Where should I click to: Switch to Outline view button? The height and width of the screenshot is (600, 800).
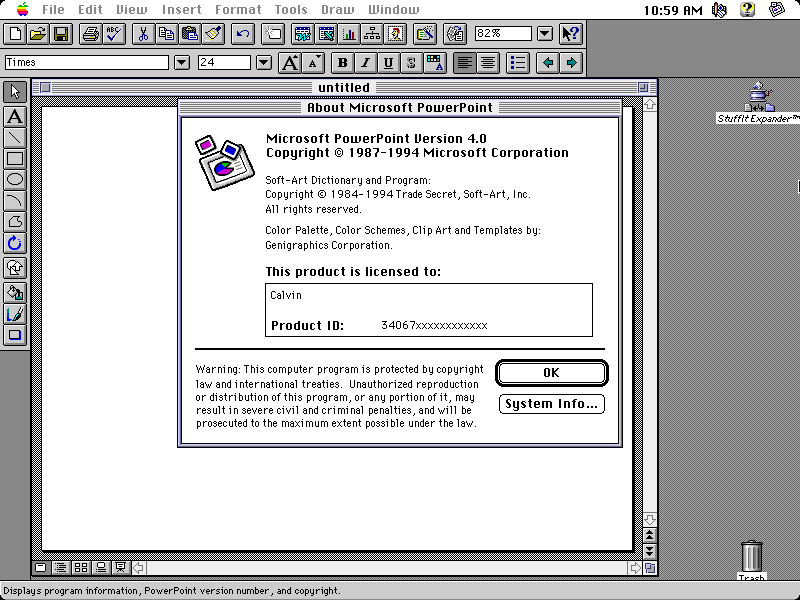[60, 567]
